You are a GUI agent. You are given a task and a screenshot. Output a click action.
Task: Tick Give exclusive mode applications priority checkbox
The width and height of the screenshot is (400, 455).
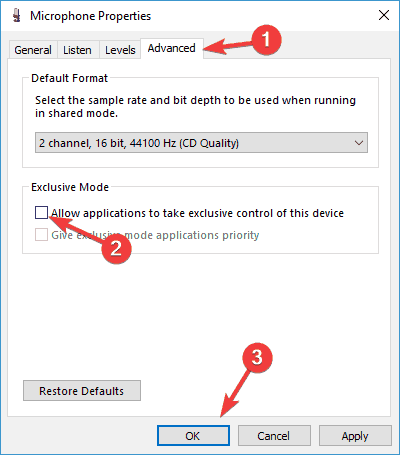(41, 235)
